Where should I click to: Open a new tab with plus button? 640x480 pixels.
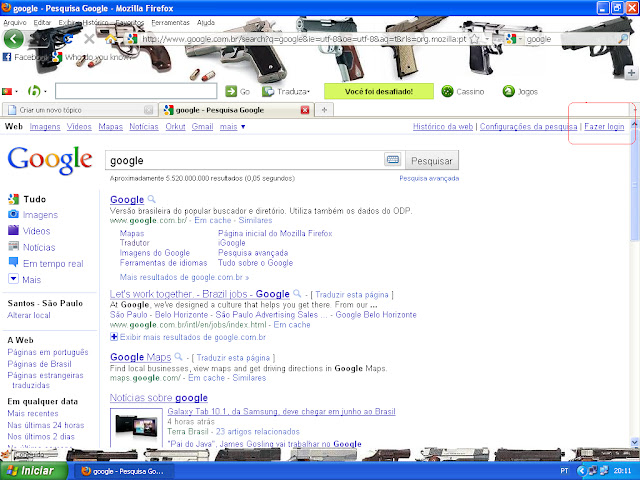click(x=324, y=110)
